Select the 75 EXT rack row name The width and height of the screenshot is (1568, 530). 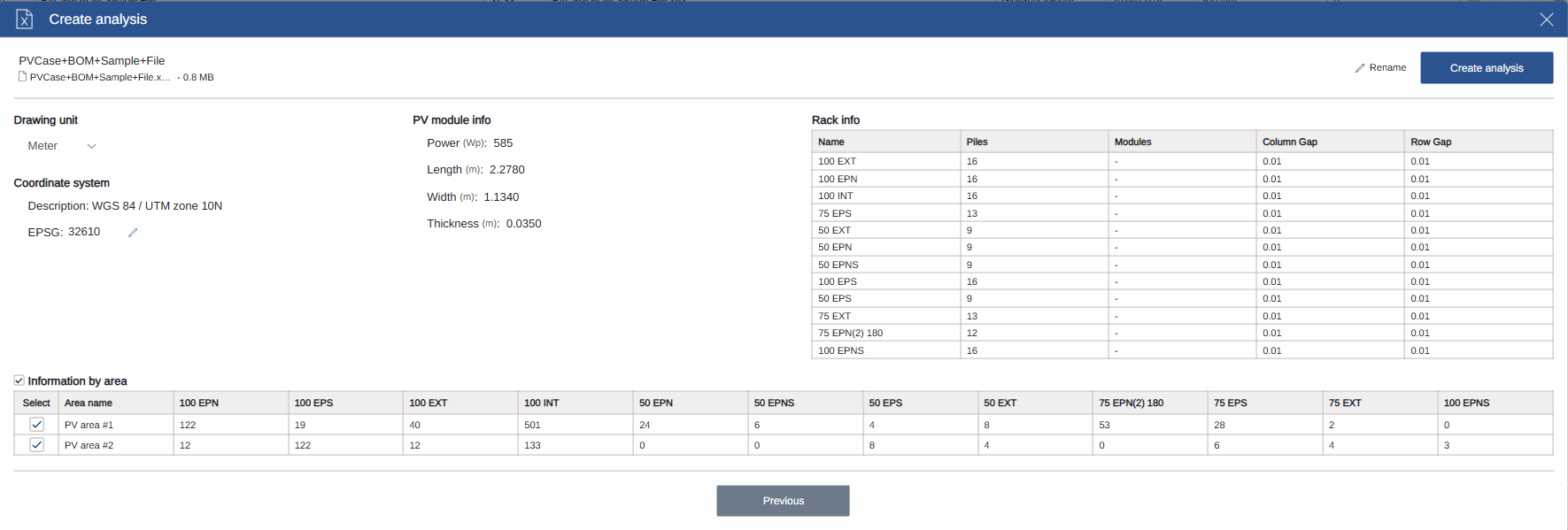point(834,316)
